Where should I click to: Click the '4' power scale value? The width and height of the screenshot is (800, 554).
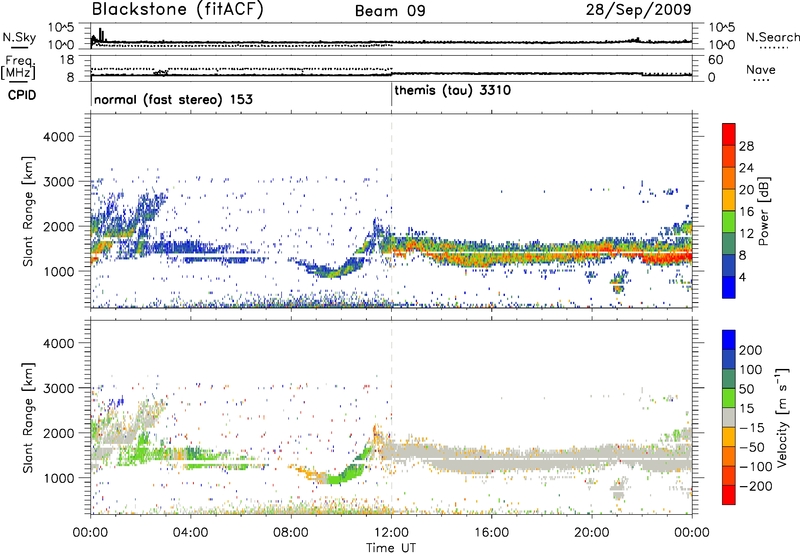[x=743, y=277]
